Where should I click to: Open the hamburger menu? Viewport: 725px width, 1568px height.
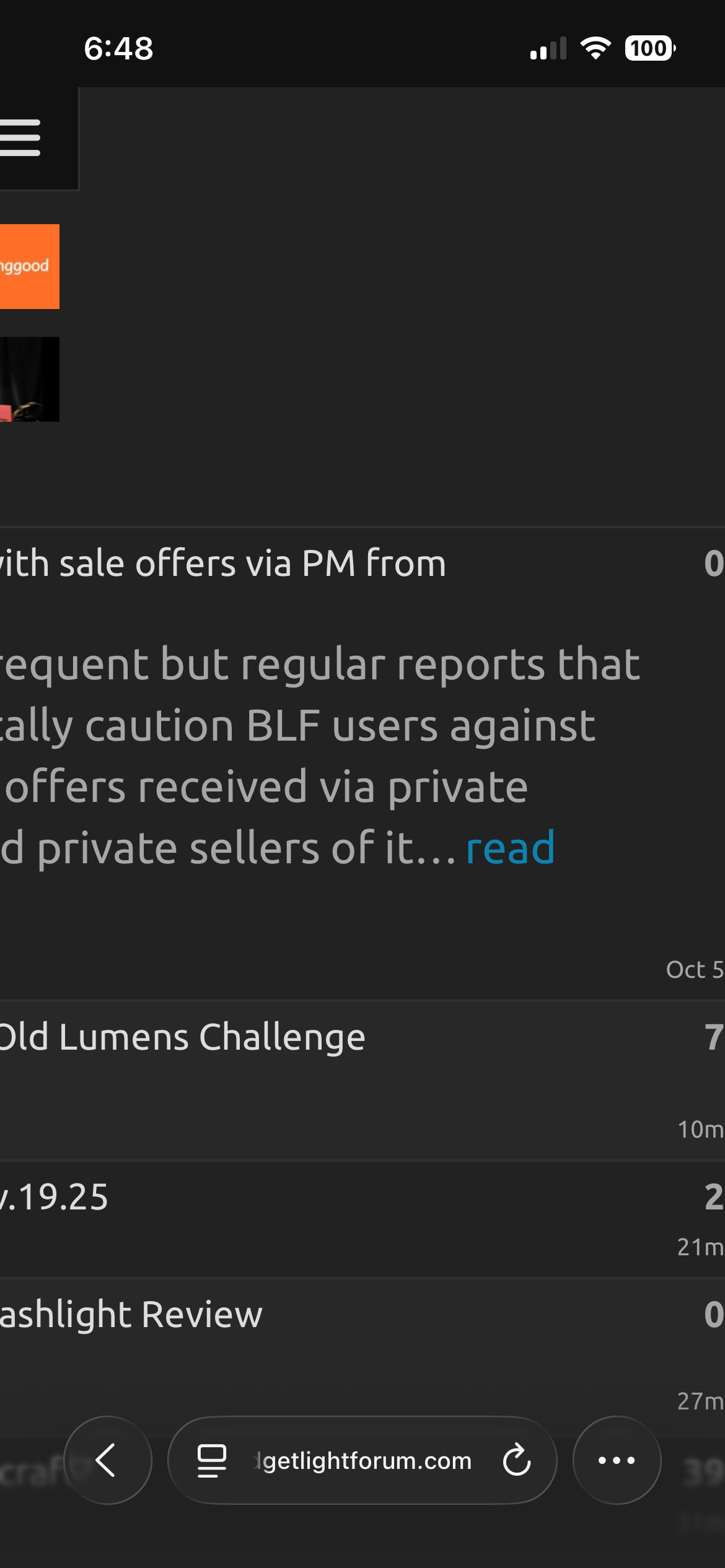(x=21, y=137)
